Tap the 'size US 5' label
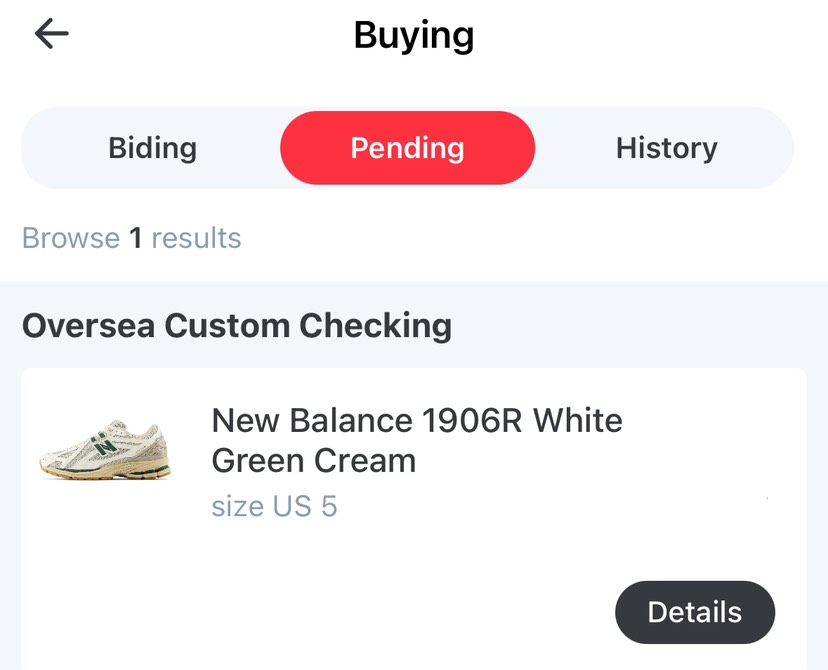Image resolution: width=828 pixels, height=670 pixels. (274, 506)
